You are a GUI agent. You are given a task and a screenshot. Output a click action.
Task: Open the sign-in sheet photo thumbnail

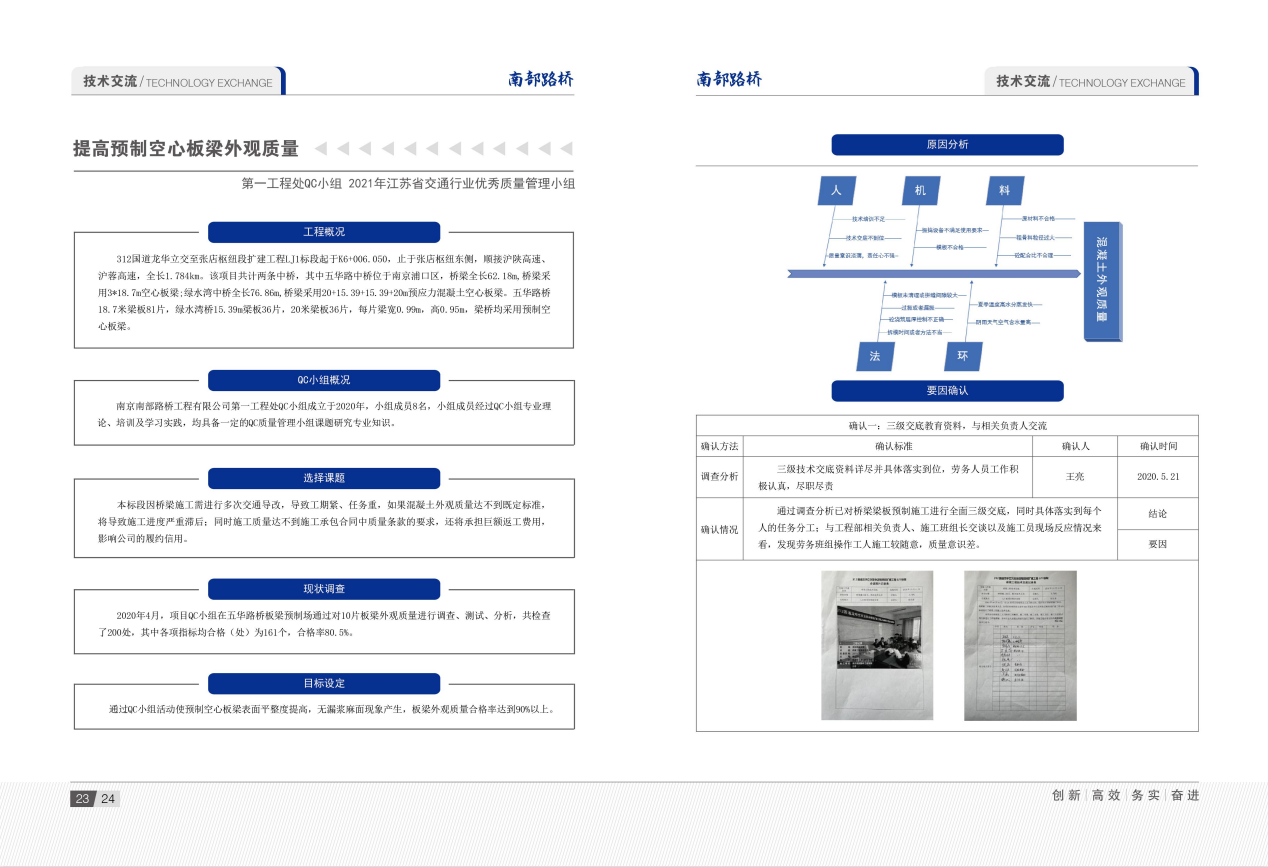1020,645
